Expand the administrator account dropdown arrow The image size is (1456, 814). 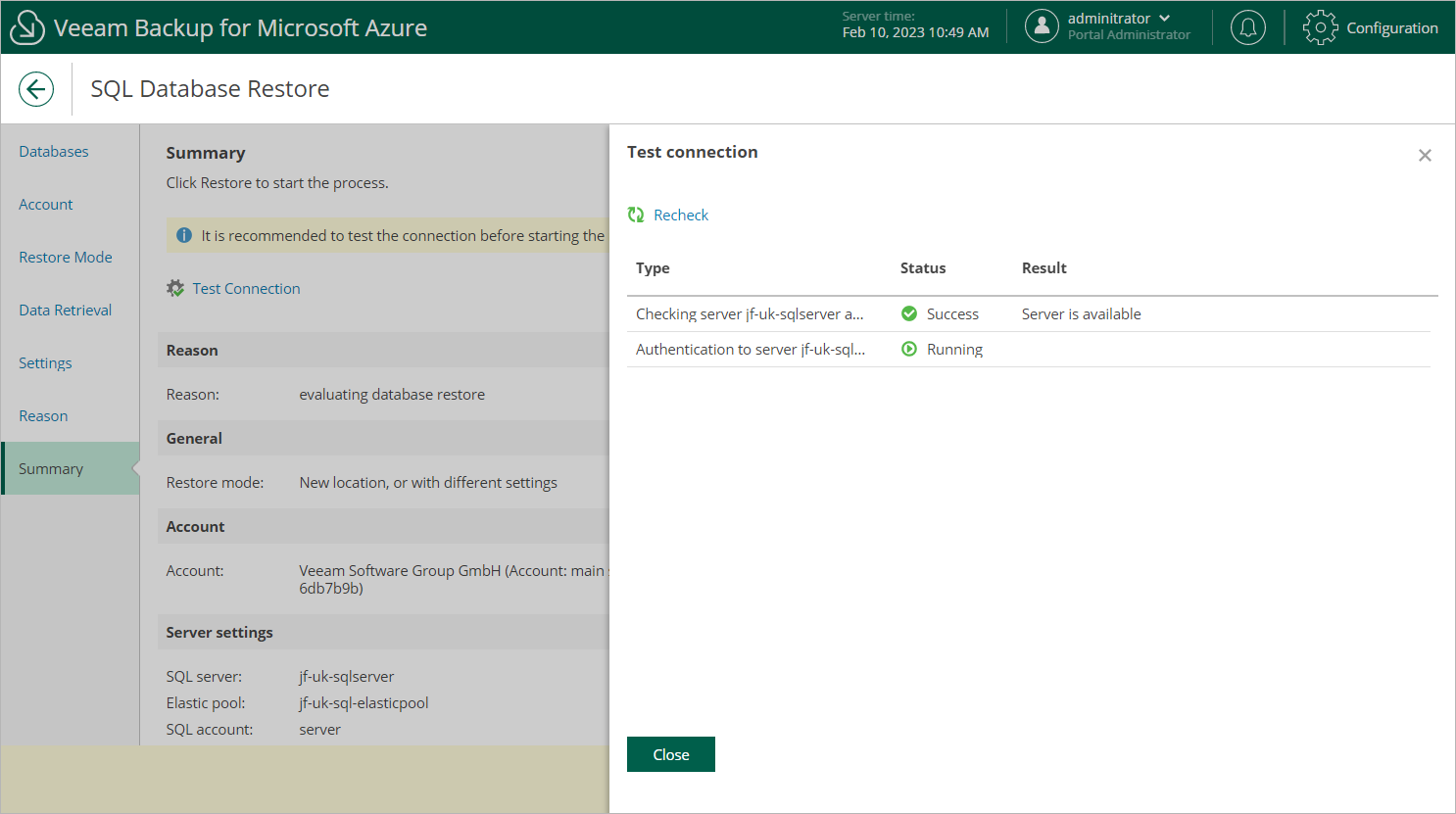click(1165, 19)
